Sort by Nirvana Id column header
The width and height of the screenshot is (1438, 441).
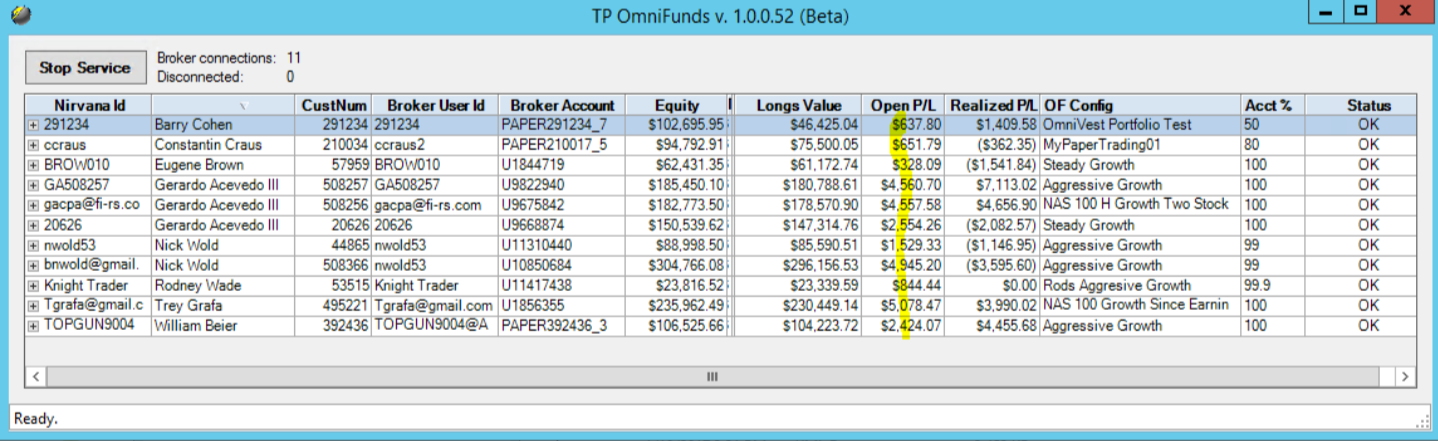coord(88,105)
